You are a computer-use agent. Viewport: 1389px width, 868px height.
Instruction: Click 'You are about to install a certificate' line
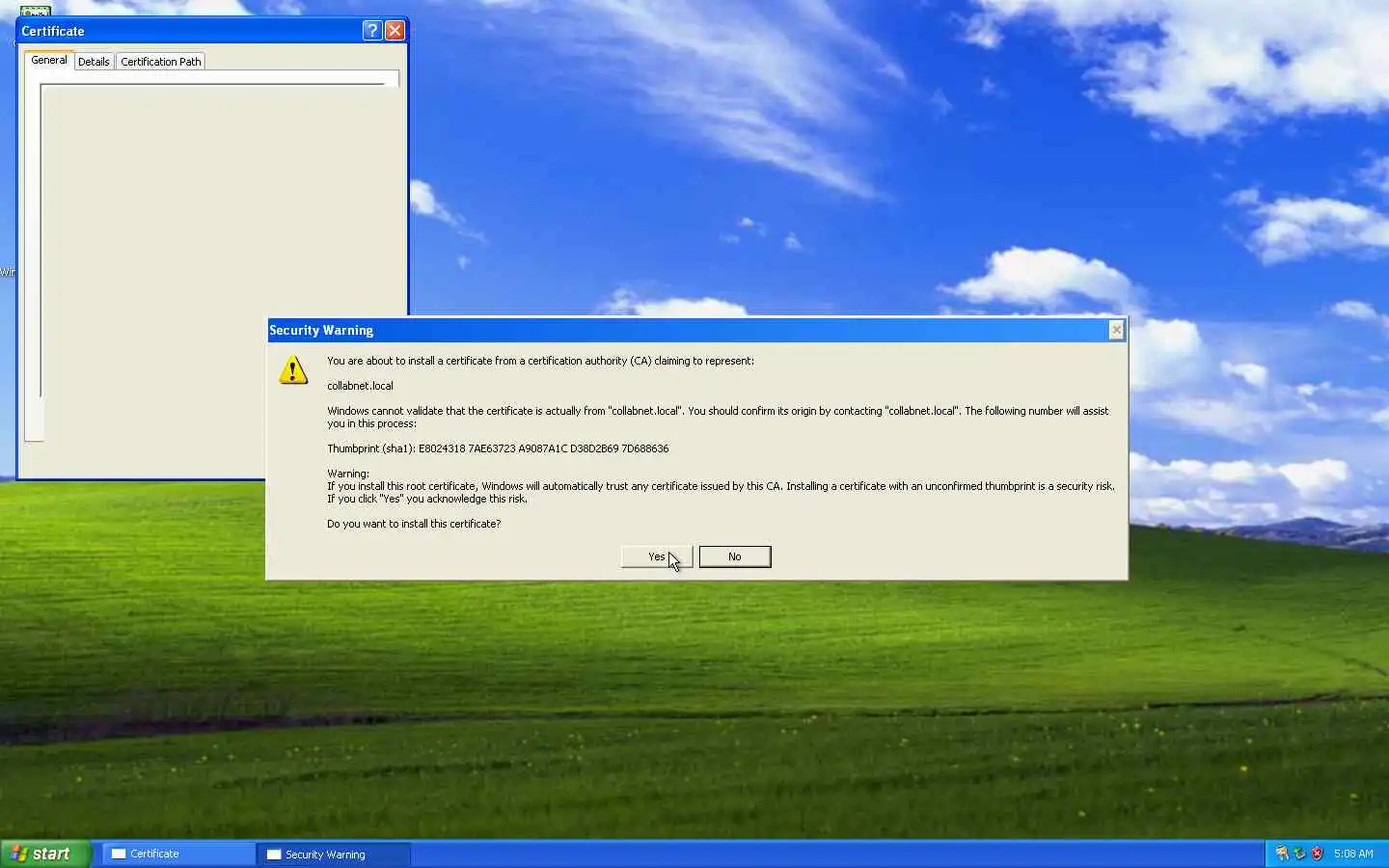pos(540,361)
